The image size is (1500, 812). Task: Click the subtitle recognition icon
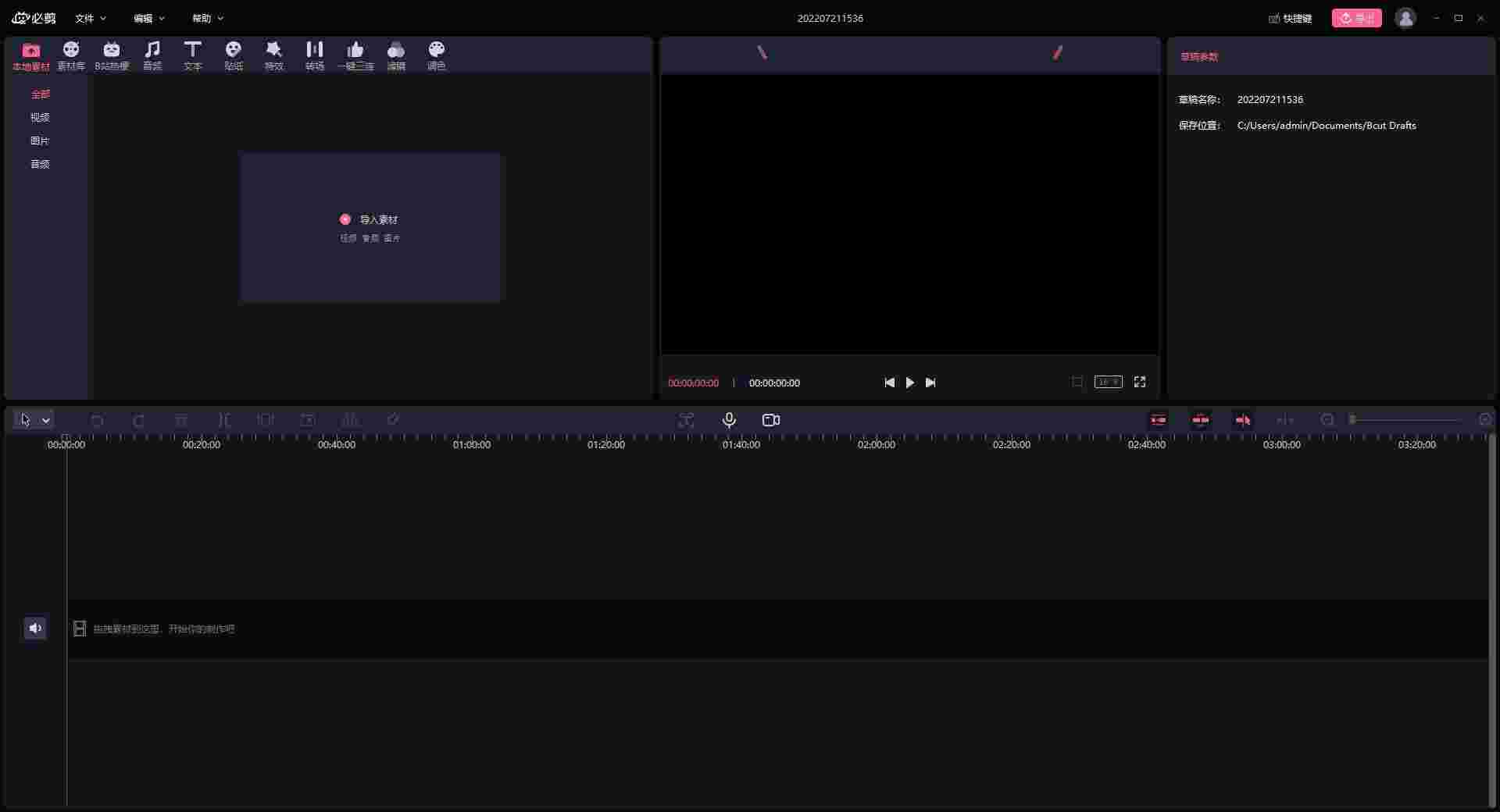[686, 420]
